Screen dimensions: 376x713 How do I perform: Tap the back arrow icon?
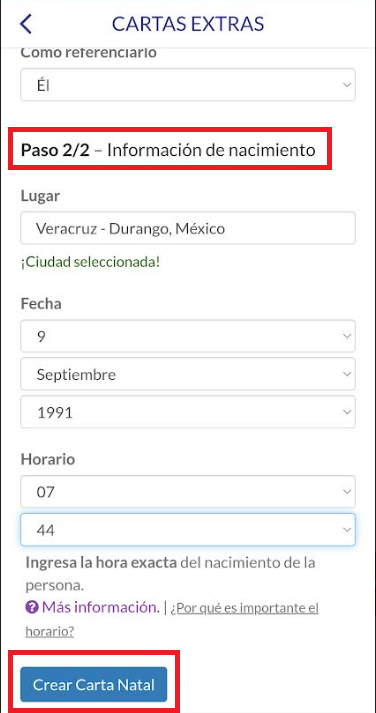[x=26, y=24]
